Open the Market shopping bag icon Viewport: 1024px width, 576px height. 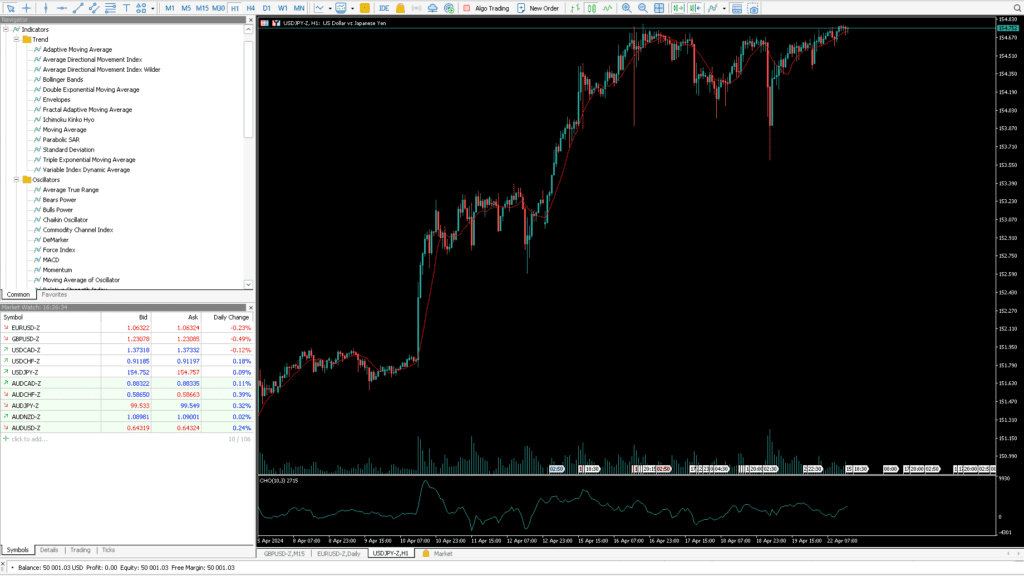tap(400, 8)
